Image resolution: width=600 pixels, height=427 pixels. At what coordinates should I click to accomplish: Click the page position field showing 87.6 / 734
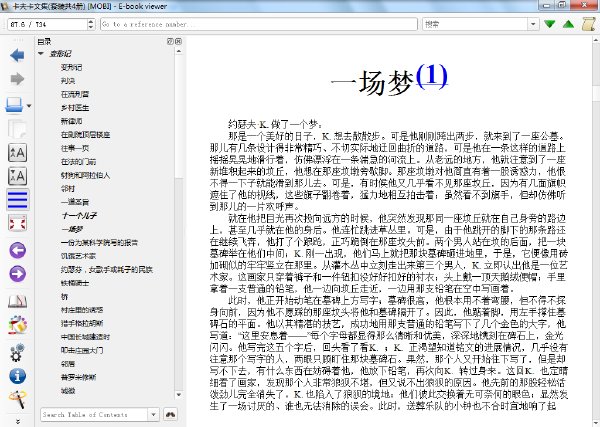pos(47,24)
